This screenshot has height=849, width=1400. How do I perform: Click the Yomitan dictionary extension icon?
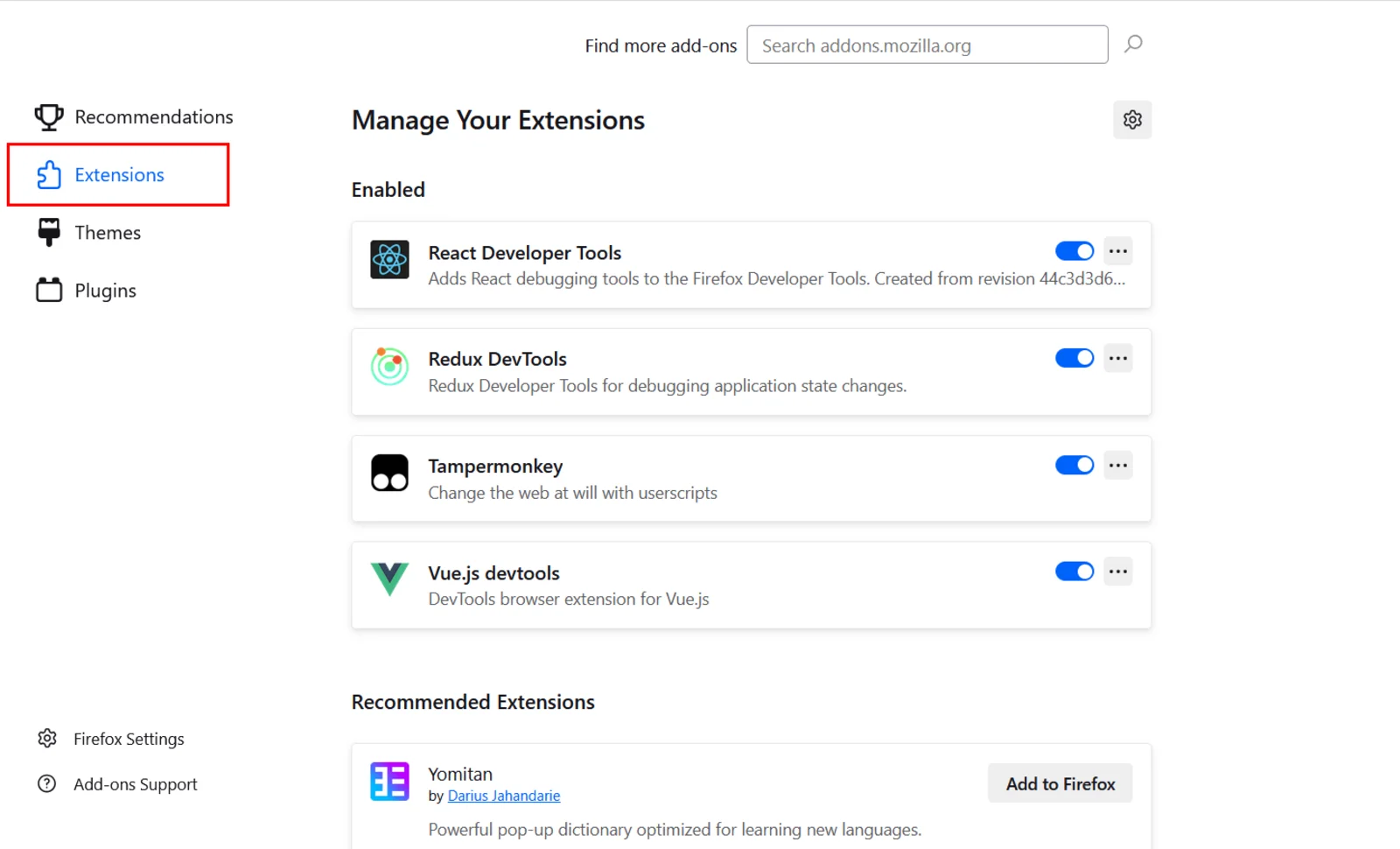pyautogui.click(x=389, y=781)
